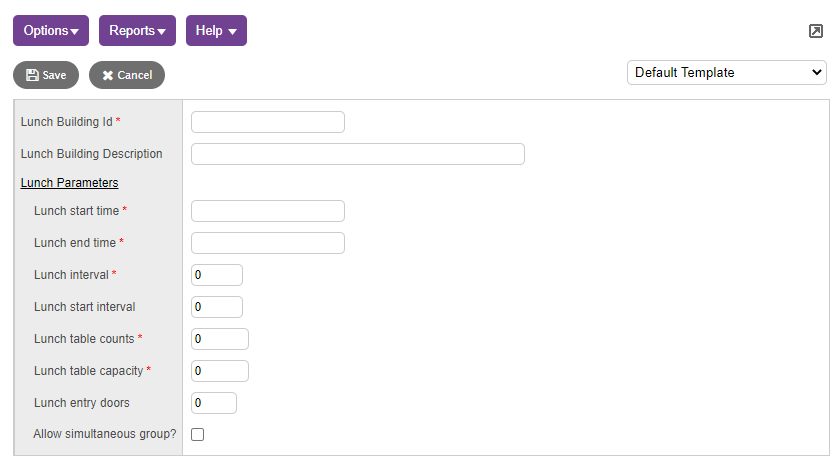835x466 pixels.
Task: Click the Cancel button label
Action: [135, 76]
